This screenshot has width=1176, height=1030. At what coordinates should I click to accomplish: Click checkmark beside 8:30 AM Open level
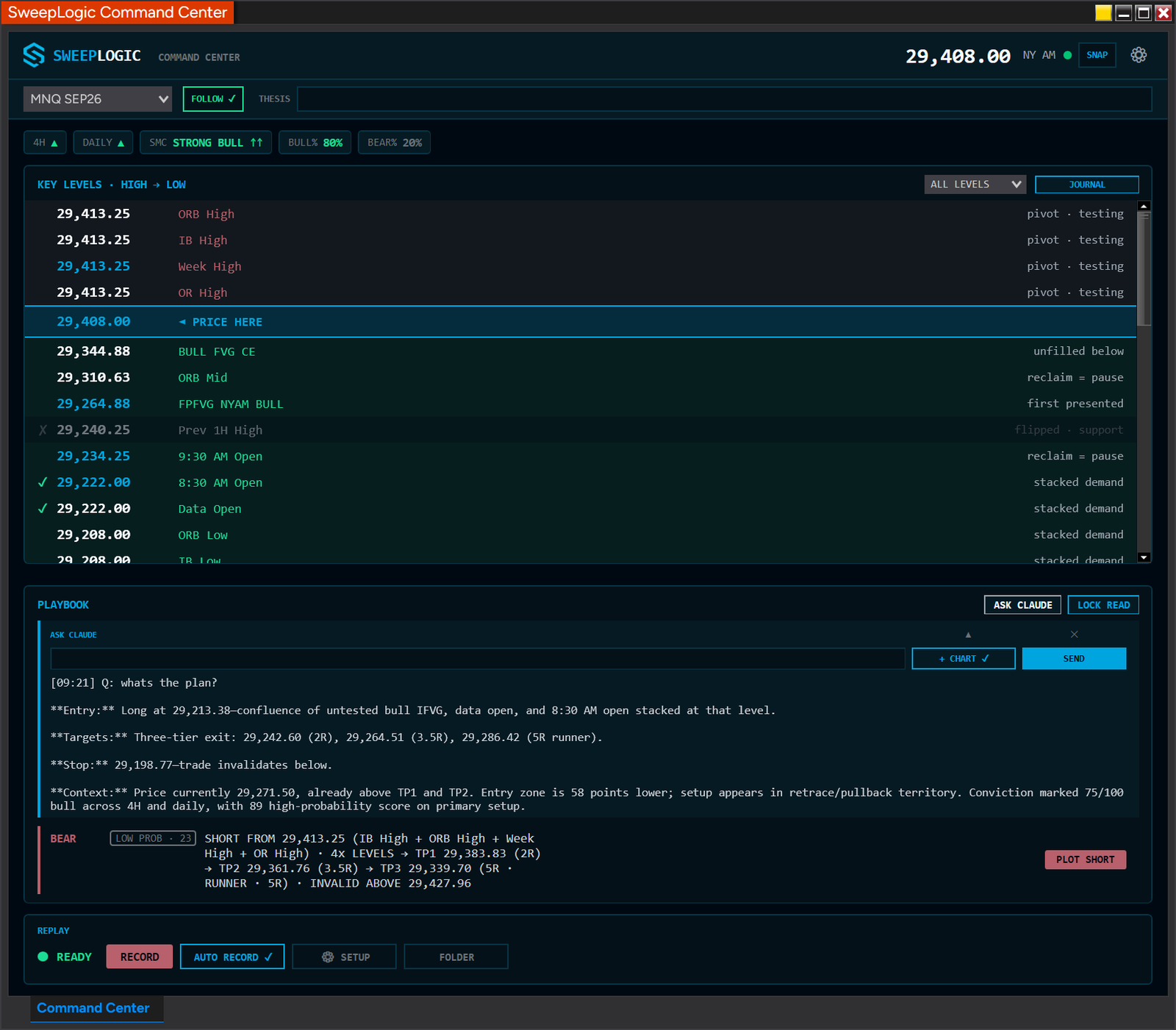pos(43,482)
